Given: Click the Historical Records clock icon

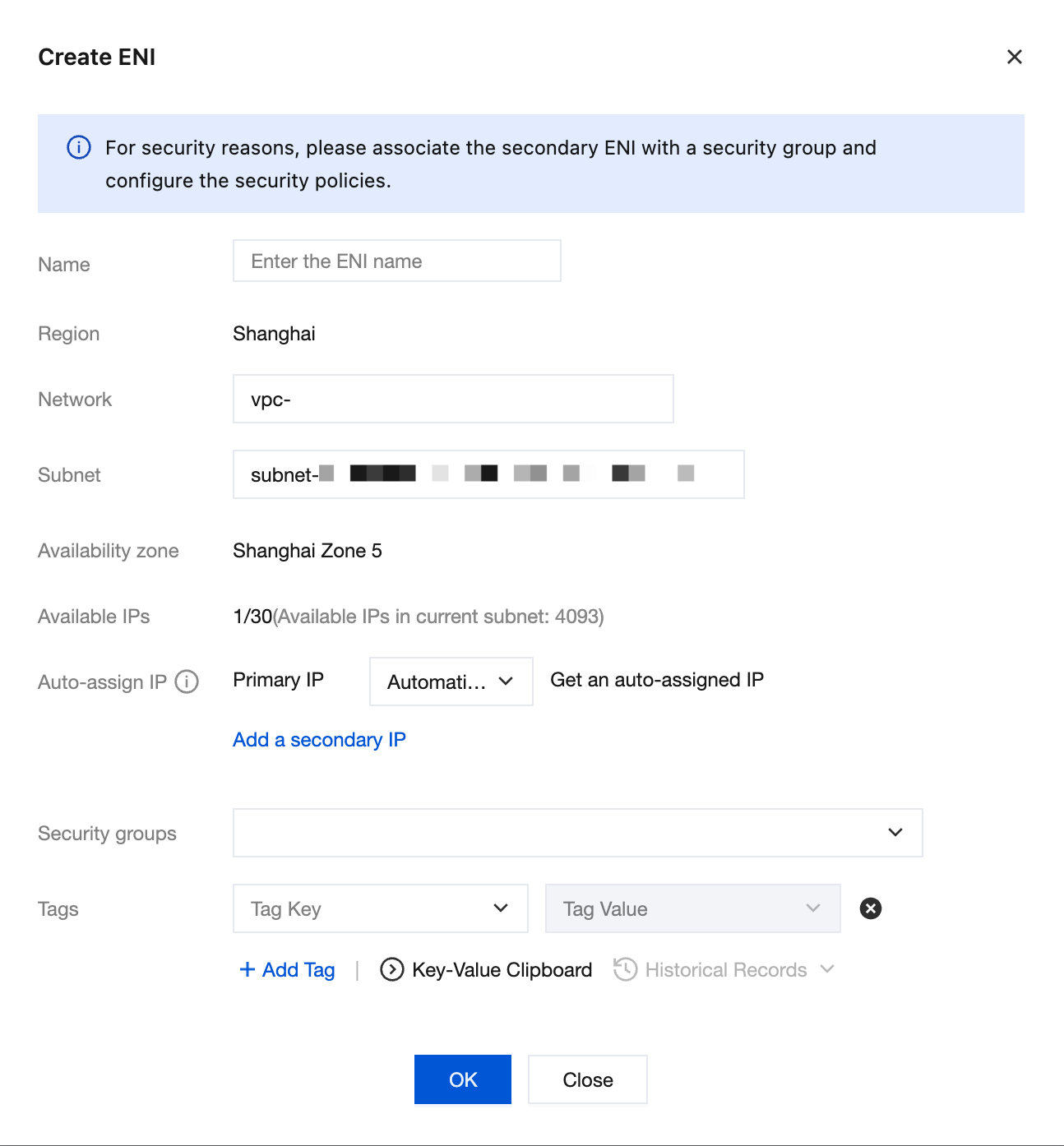Looking at the screenshot, I should pos(625,970).
